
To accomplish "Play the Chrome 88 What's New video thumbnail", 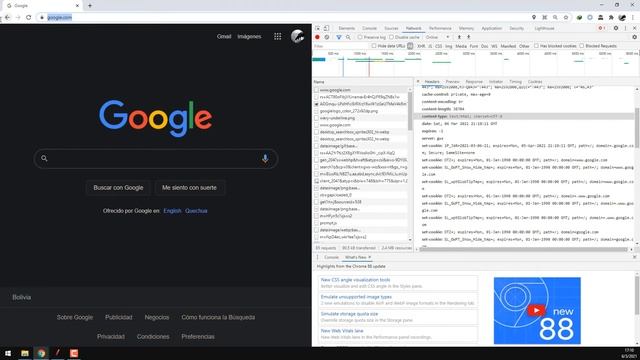I will (537, 311).
